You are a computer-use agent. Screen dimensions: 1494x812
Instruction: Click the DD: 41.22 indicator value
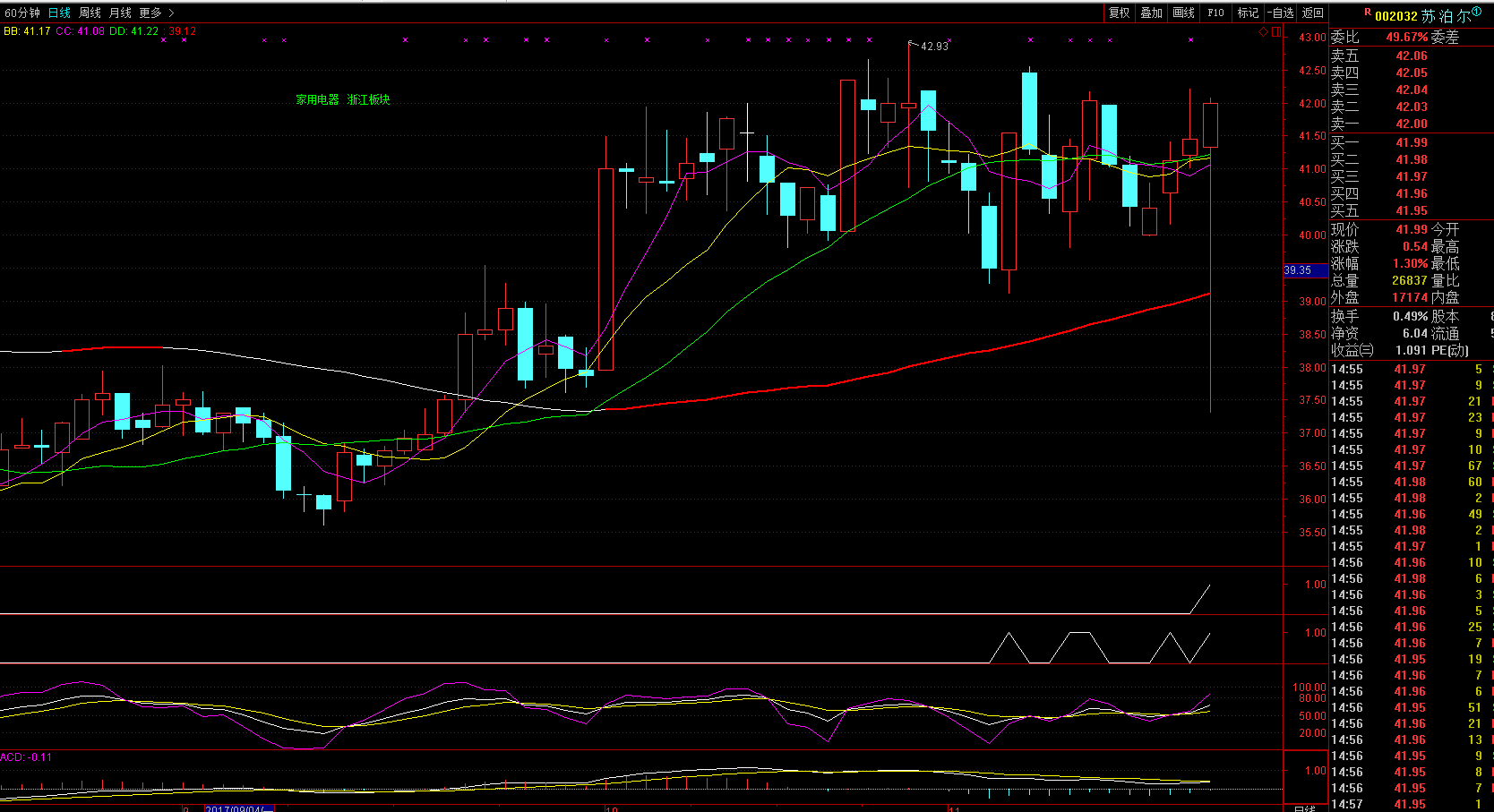click(x=133, y=30)
